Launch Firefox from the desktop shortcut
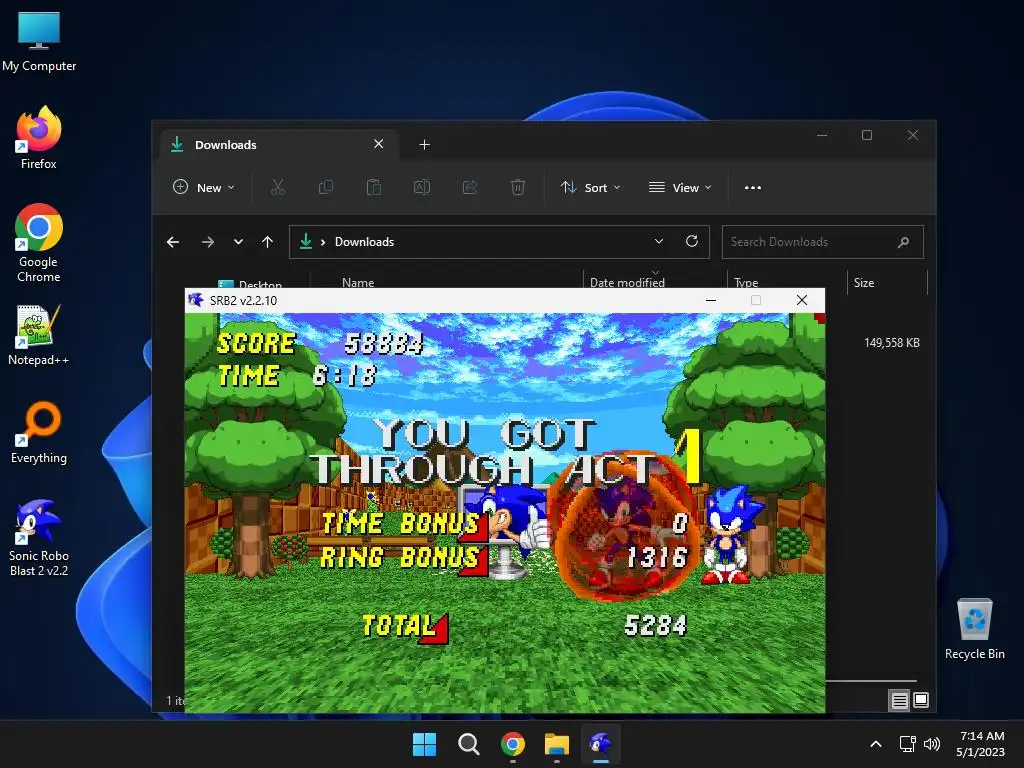1024x768 pixels. point(39,138)
